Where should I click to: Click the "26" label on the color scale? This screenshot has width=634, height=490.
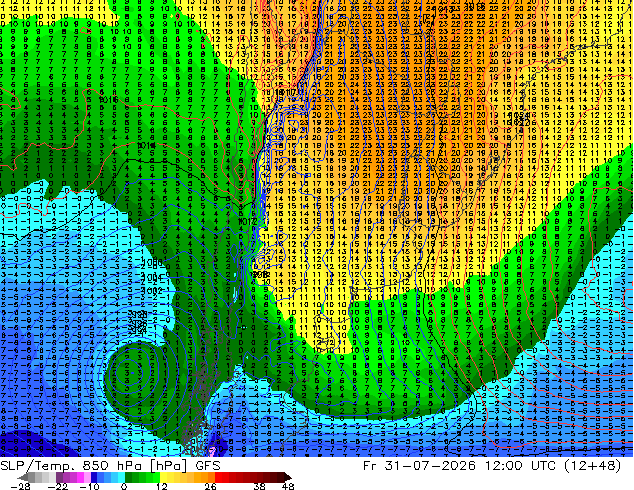[210, 486]
